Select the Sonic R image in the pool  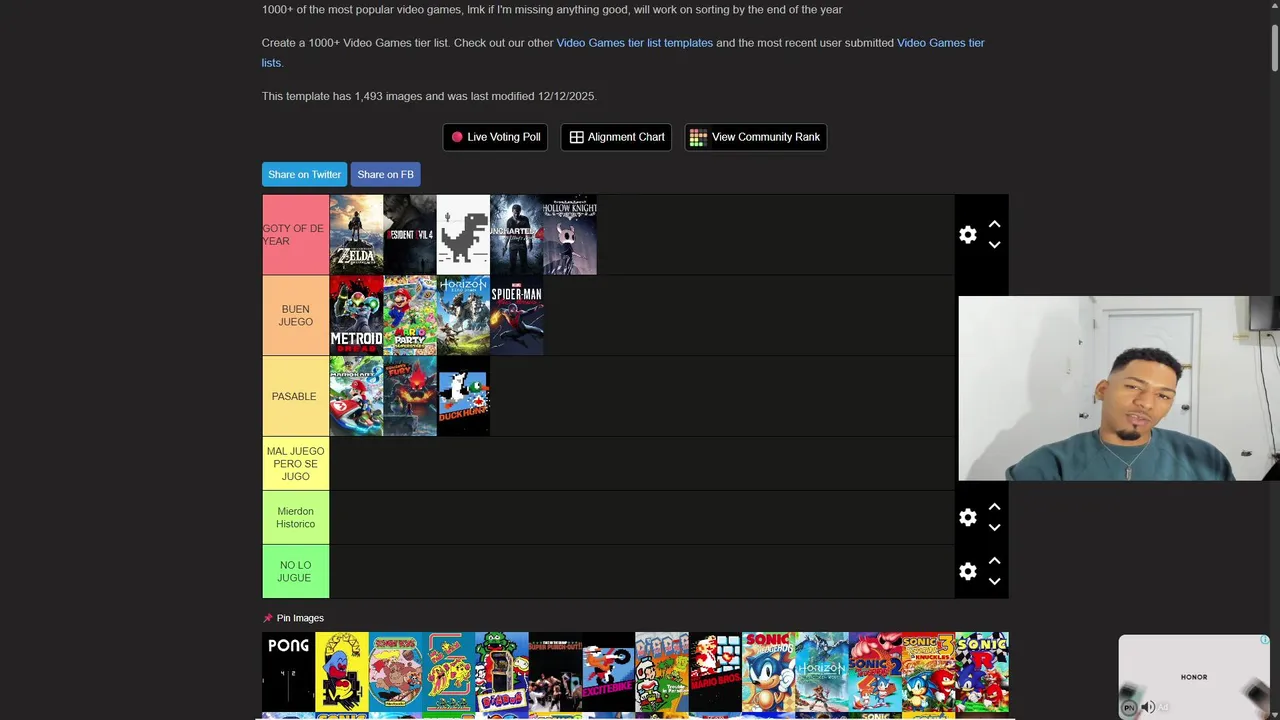tap(982, 672)
